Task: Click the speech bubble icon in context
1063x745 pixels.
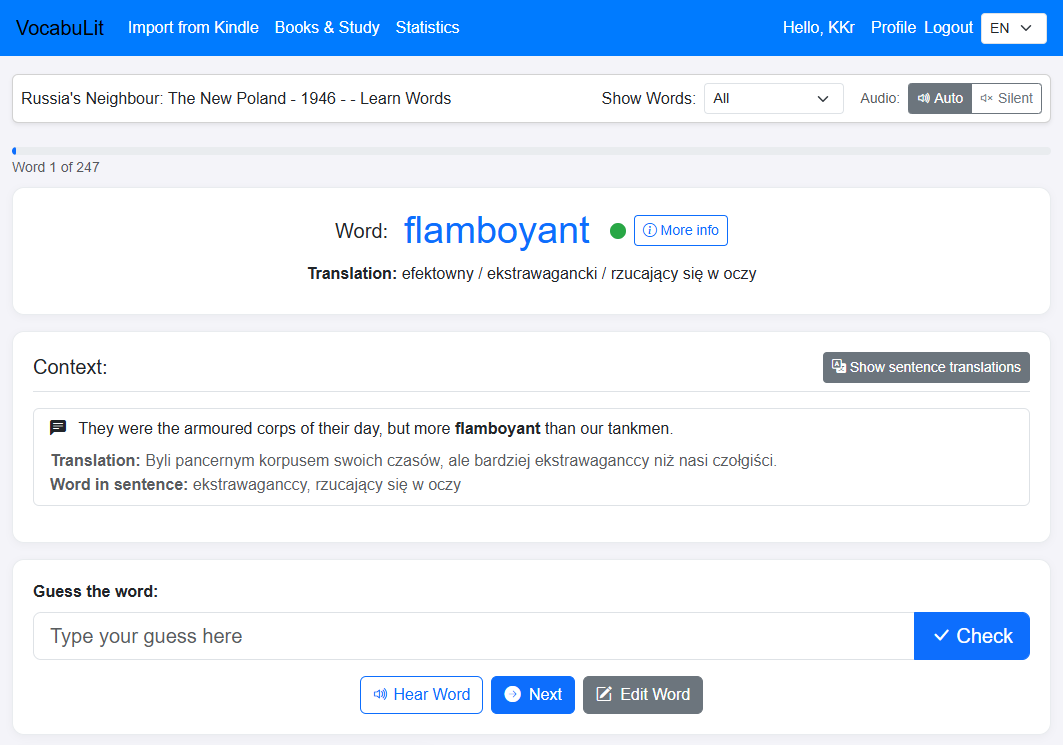Action: (58, 428)
